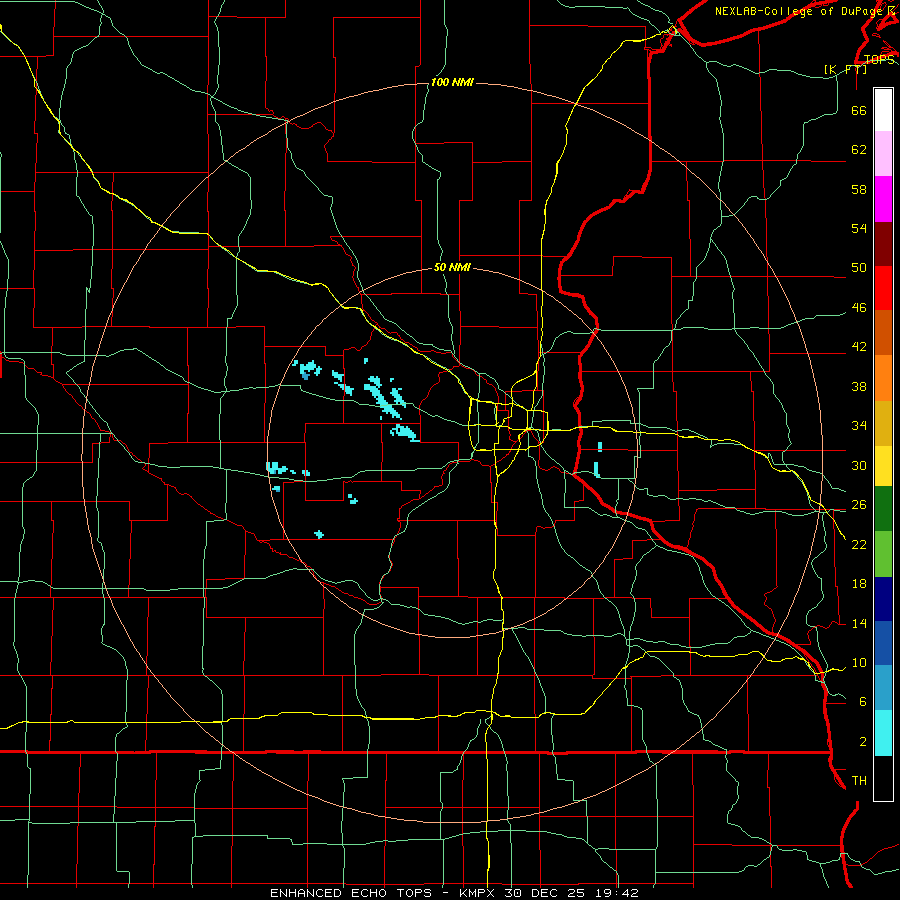The width and height of the screenshot is (900, 900).
Task: Click legend value "34"
Action: tap(859, 426)
